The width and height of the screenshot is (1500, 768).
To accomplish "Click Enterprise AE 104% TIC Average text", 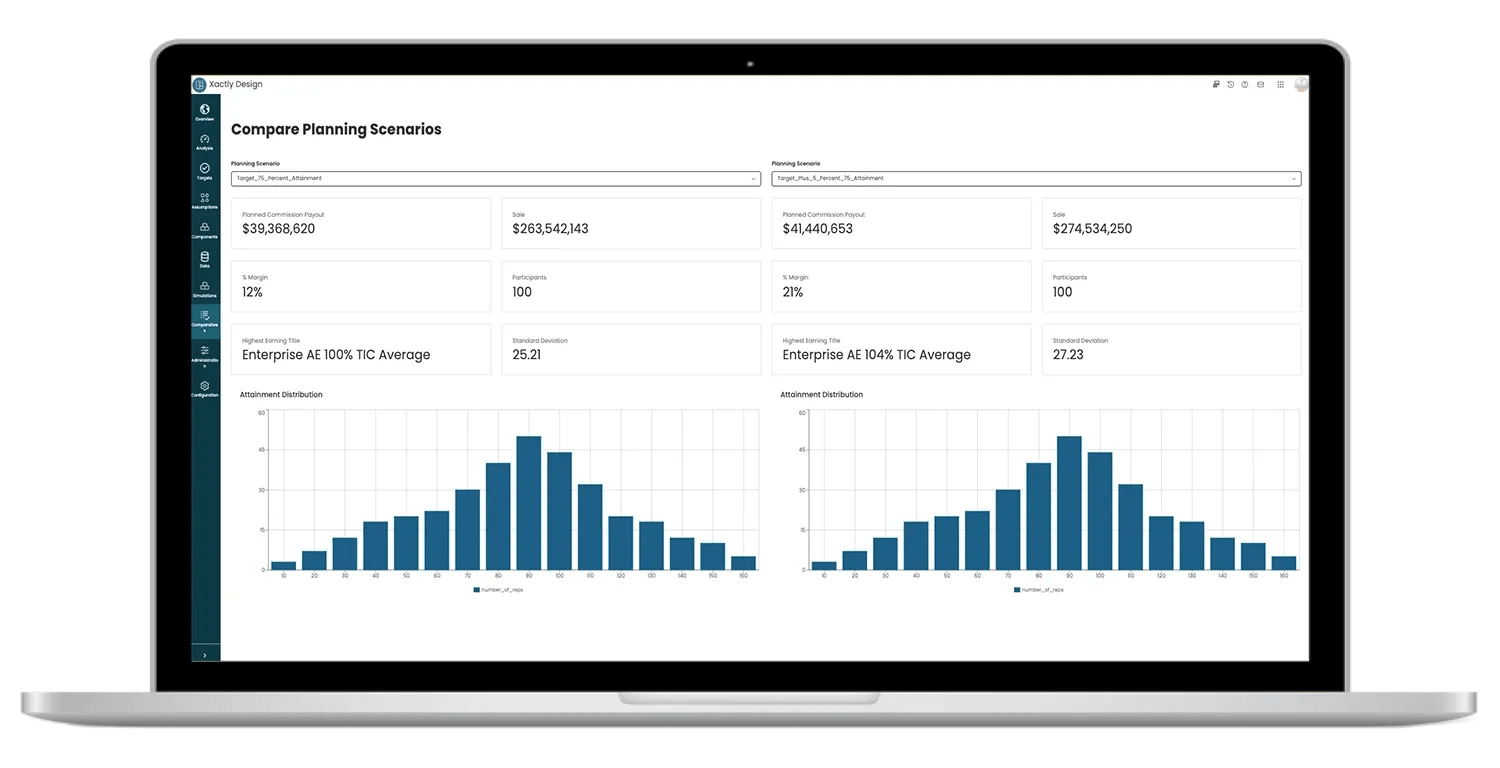I will click(877, 355).
